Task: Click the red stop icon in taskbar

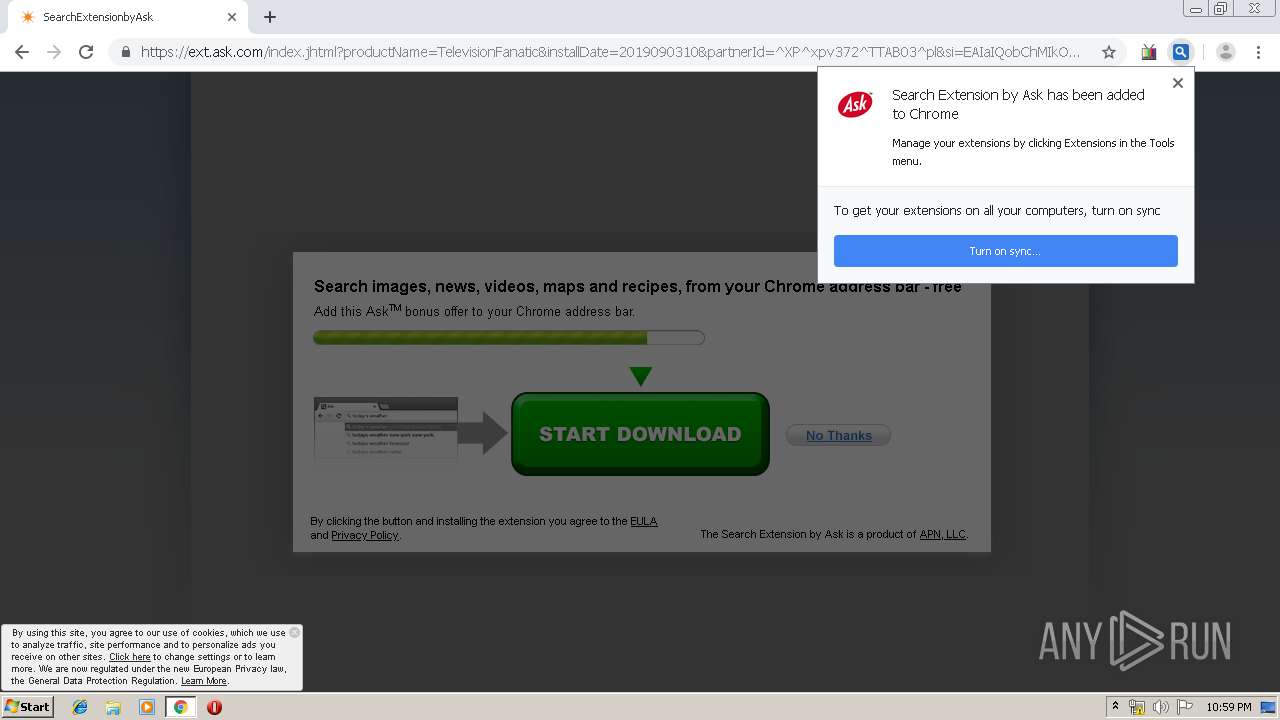Action: [214, 707]
